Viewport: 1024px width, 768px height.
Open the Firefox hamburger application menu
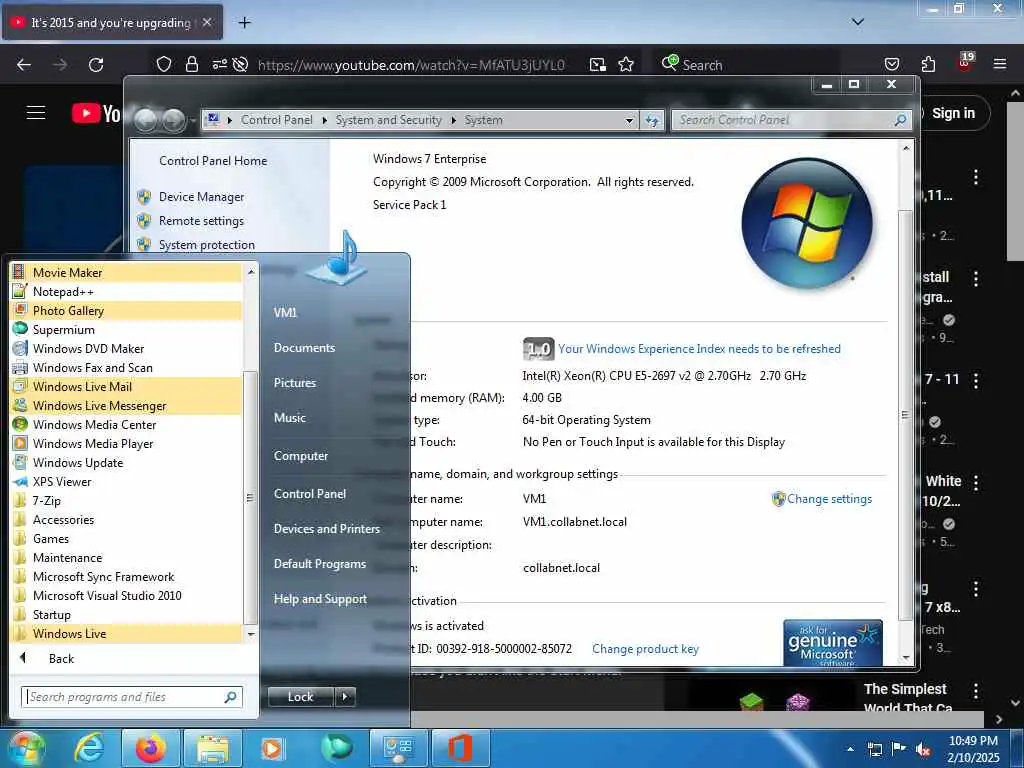pyautogui.click(x=999, y=64)
